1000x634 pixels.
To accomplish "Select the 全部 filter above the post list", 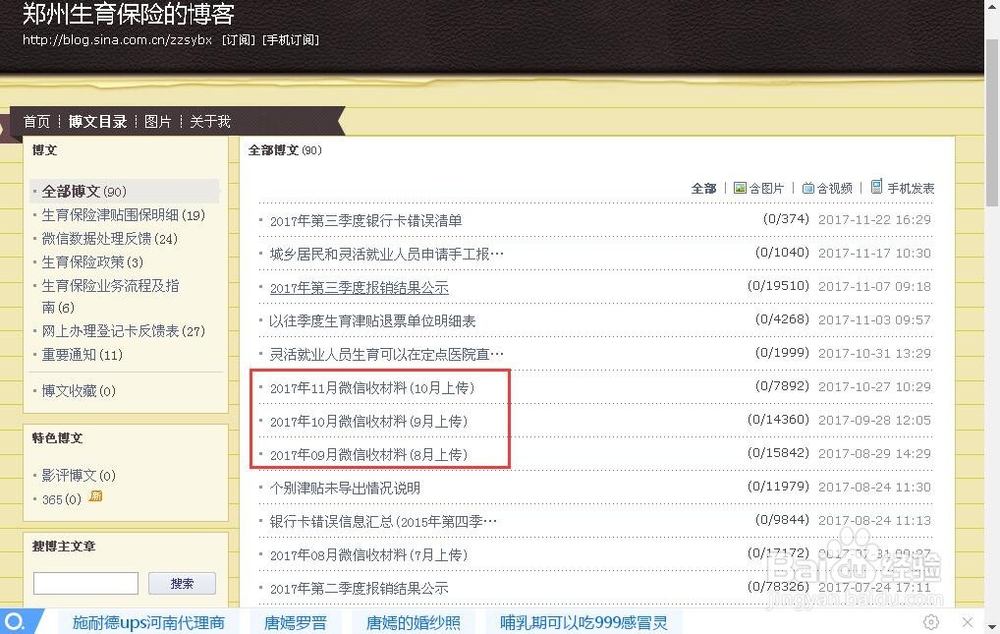I will coord(704,188).
